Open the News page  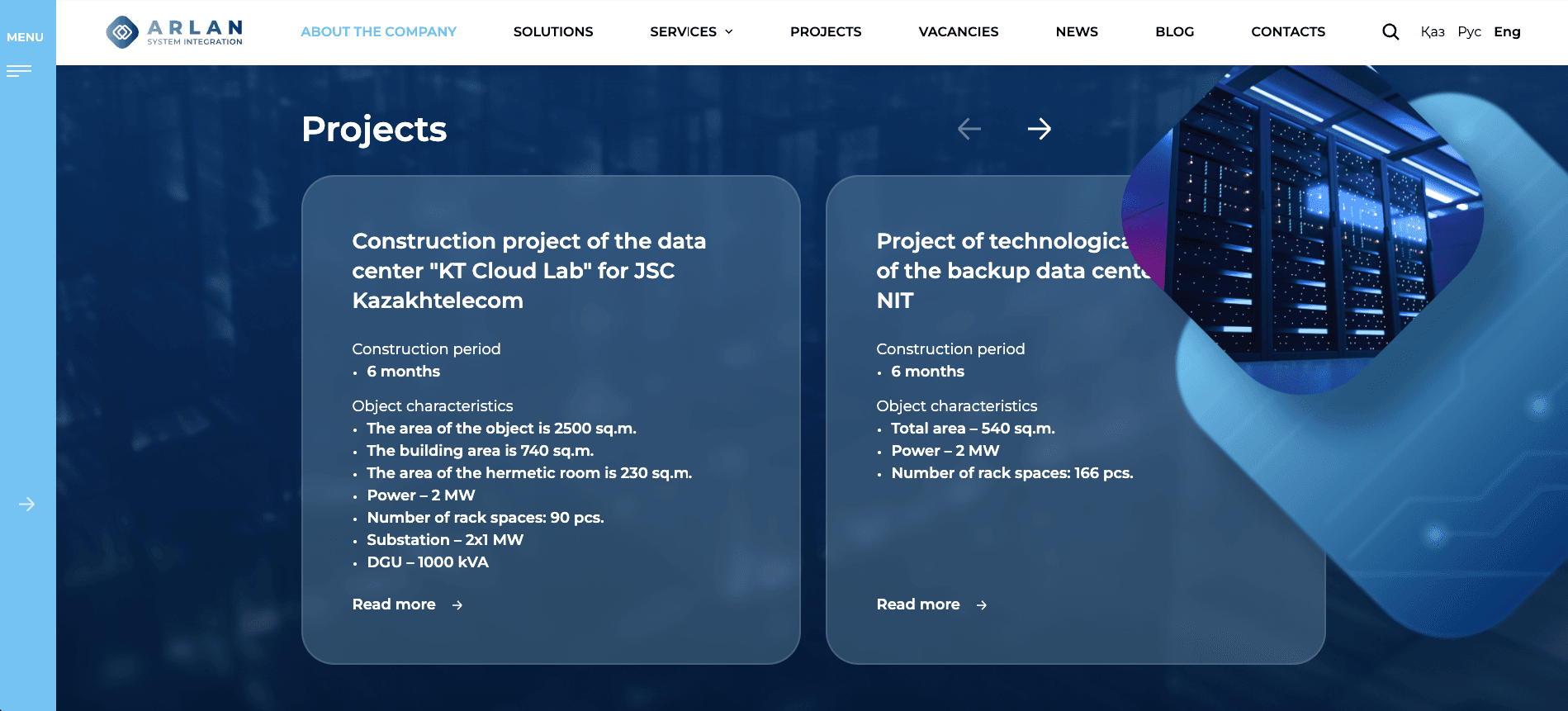coord(1077,31)
